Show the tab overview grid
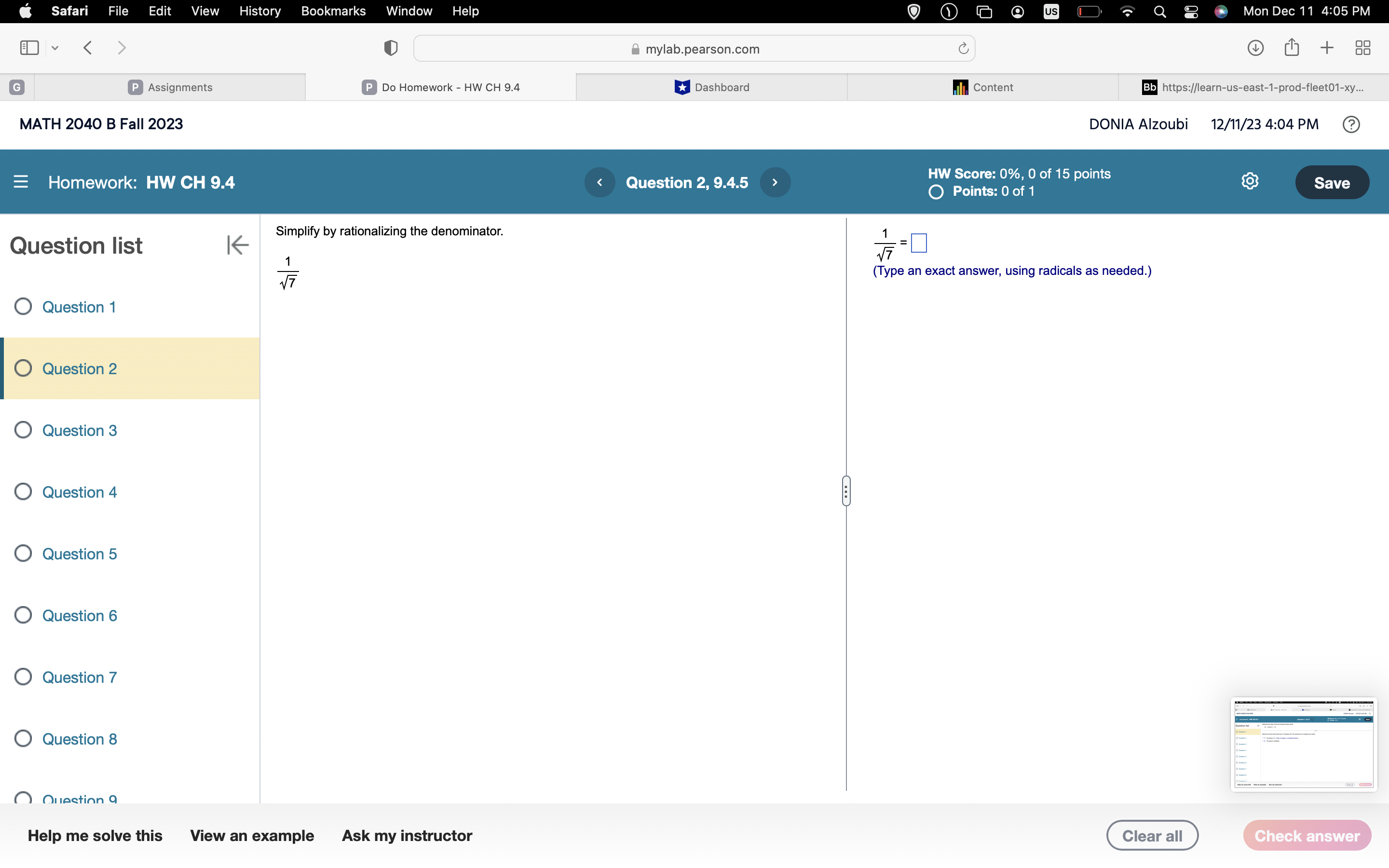 point(1362,48)
